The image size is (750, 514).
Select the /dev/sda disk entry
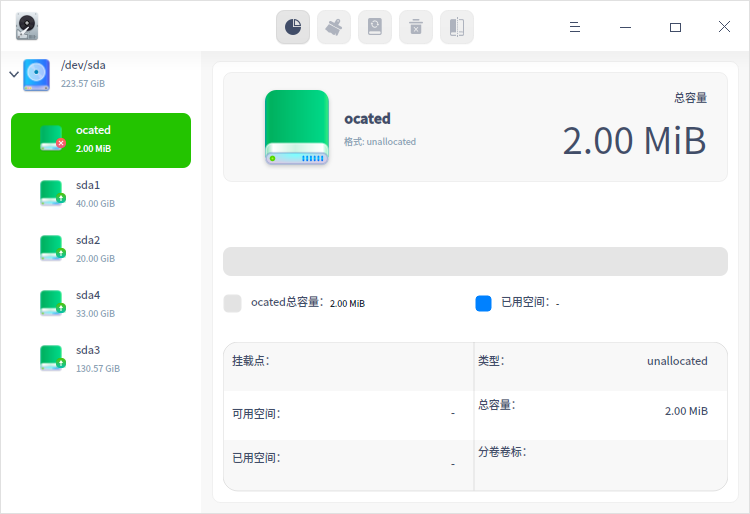(x=100, y=74)
